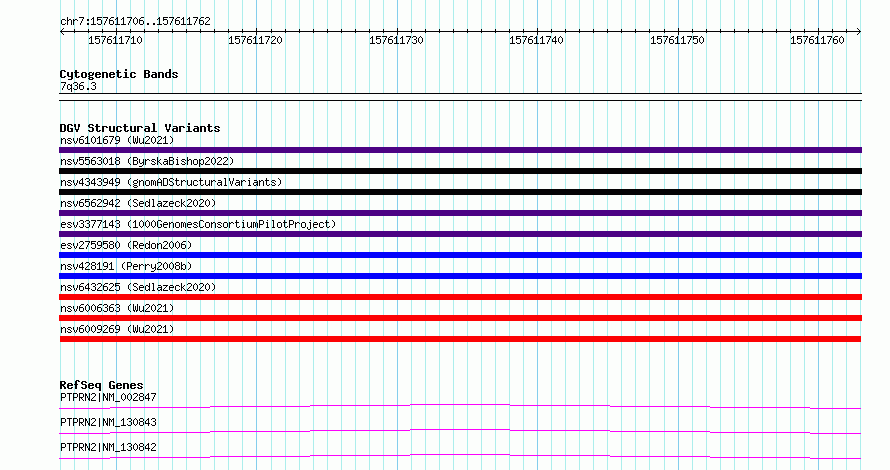
Task: Click the black bar under nsv5563018
Action: (x=460, y=171)
